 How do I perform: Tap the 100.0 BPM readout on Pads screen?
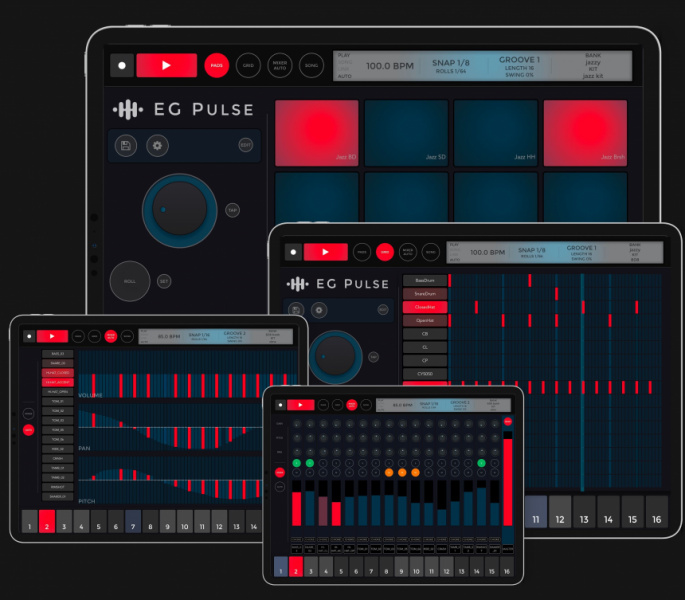click(x=390, y=66)
